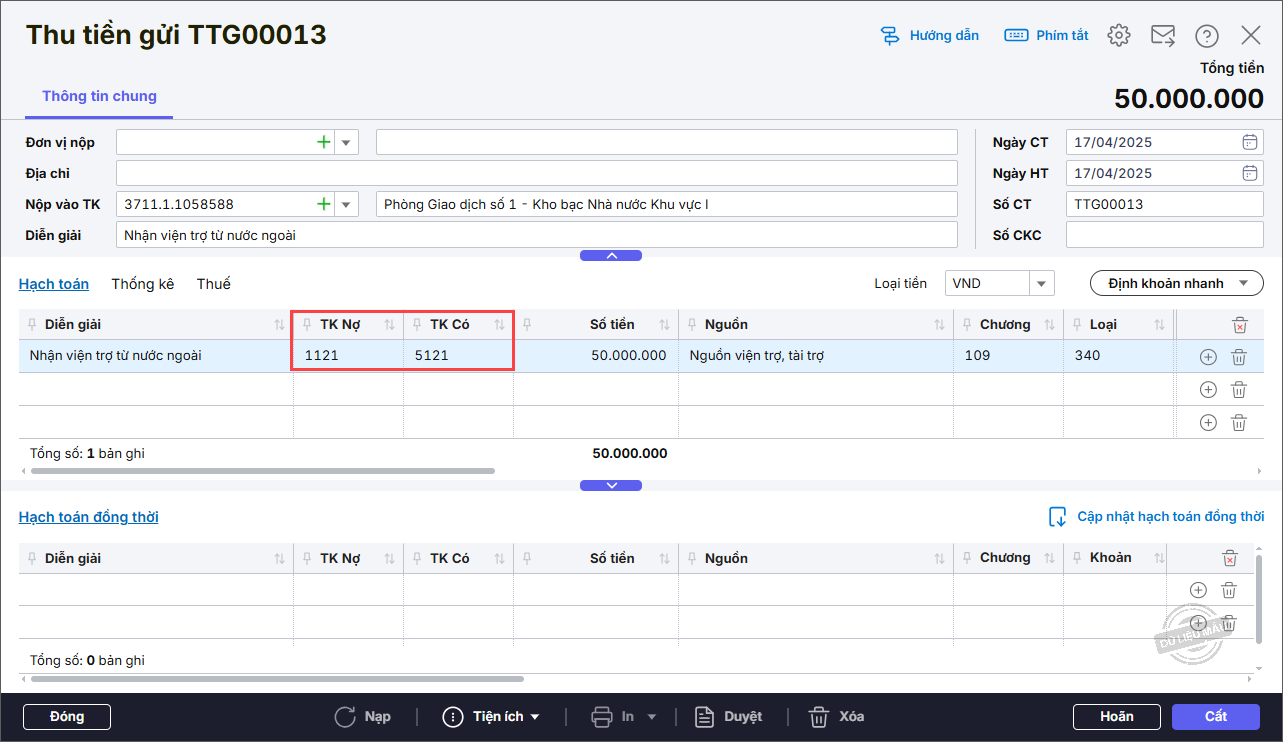Screen dimensions: 1283x742
Task: Sort by the Nguồn column arrows
Action: tap(939, 325)
